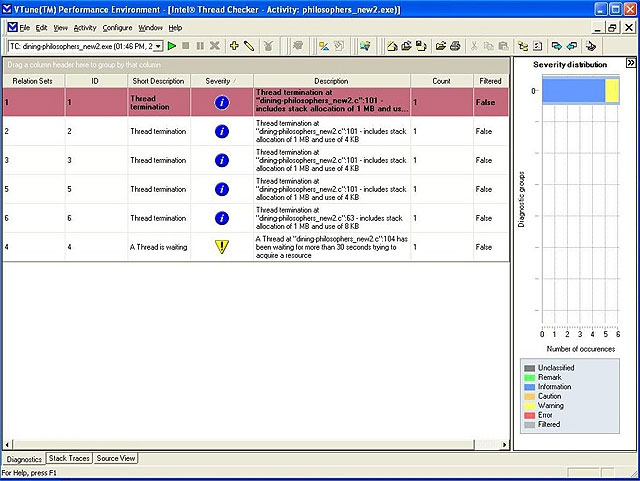Sort by Count column header
640x481 pixels.
tap(442, 81)
